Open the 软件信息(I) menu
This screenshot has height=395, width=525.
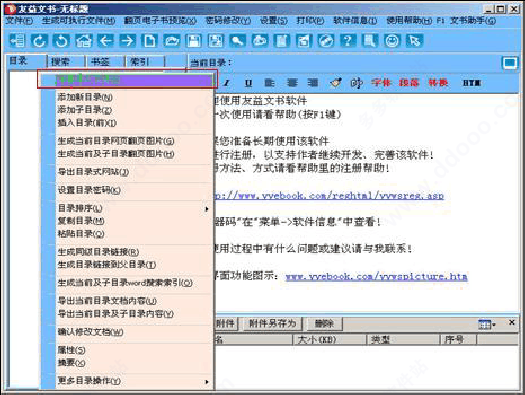pyautogui.click(x=355, y=21)
